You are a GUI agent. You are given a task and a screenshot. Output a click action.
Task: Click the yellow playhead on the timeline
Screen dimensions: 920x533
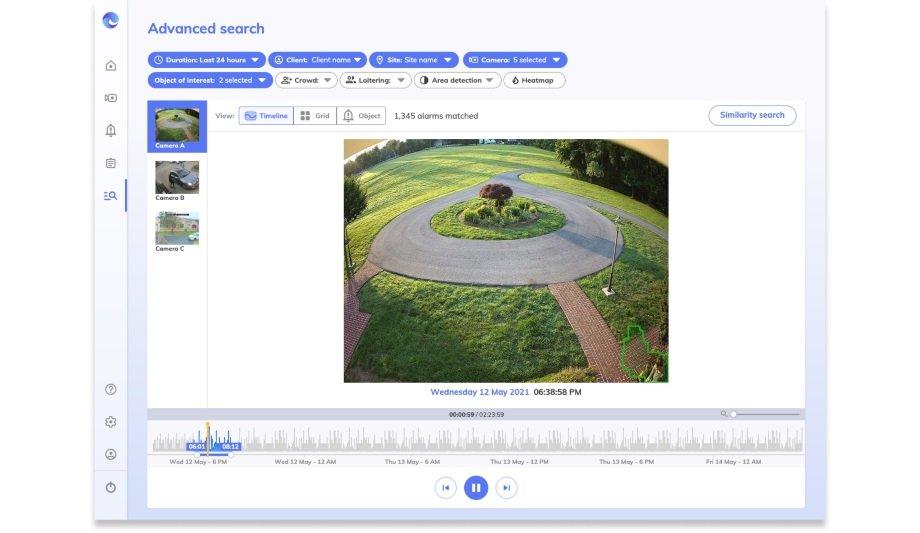[x=208, y=437]
